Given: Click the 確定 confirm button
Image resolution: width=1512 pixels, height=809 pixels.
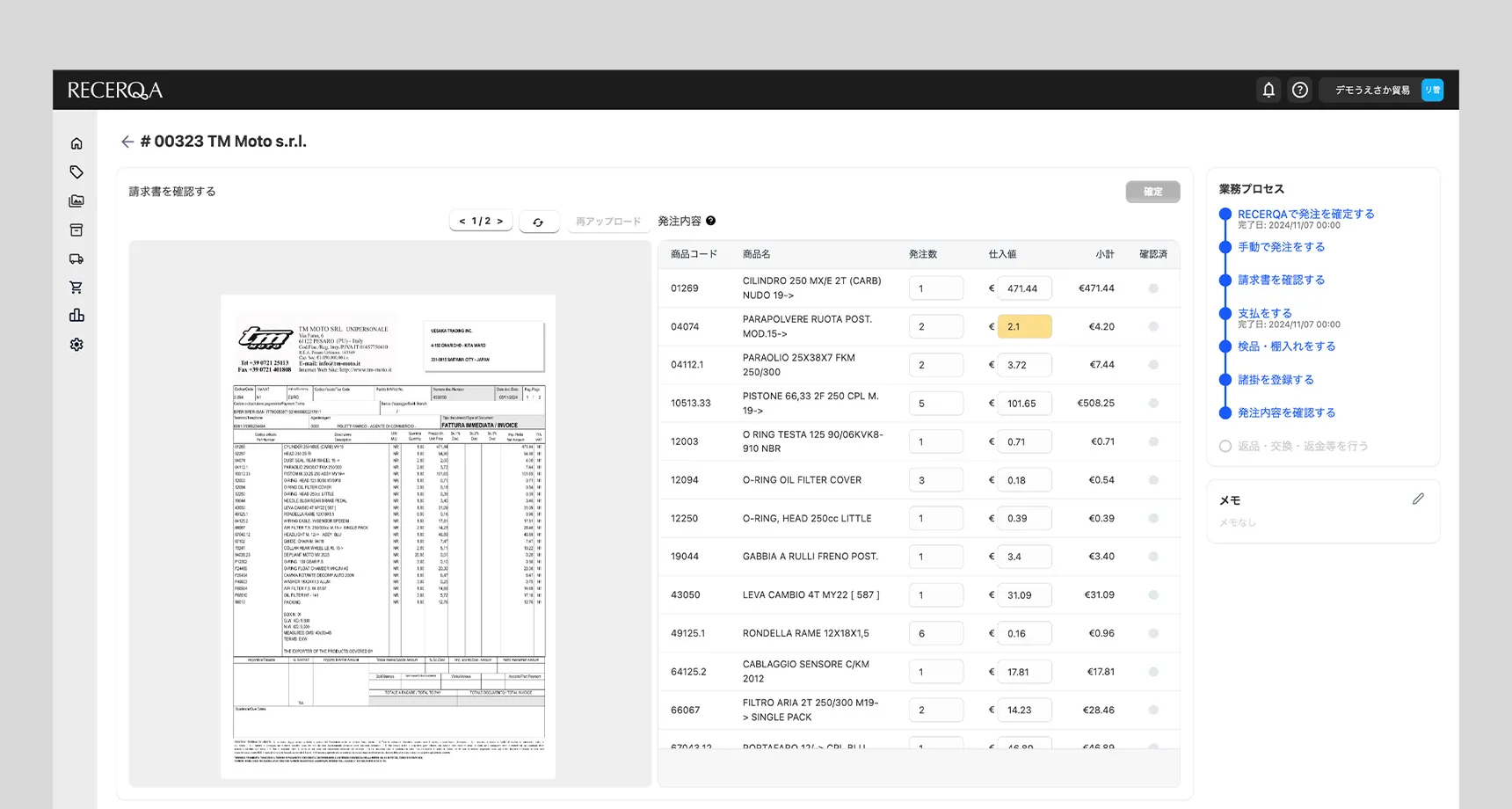Looking at the screenshot, I should point(1152,192).
